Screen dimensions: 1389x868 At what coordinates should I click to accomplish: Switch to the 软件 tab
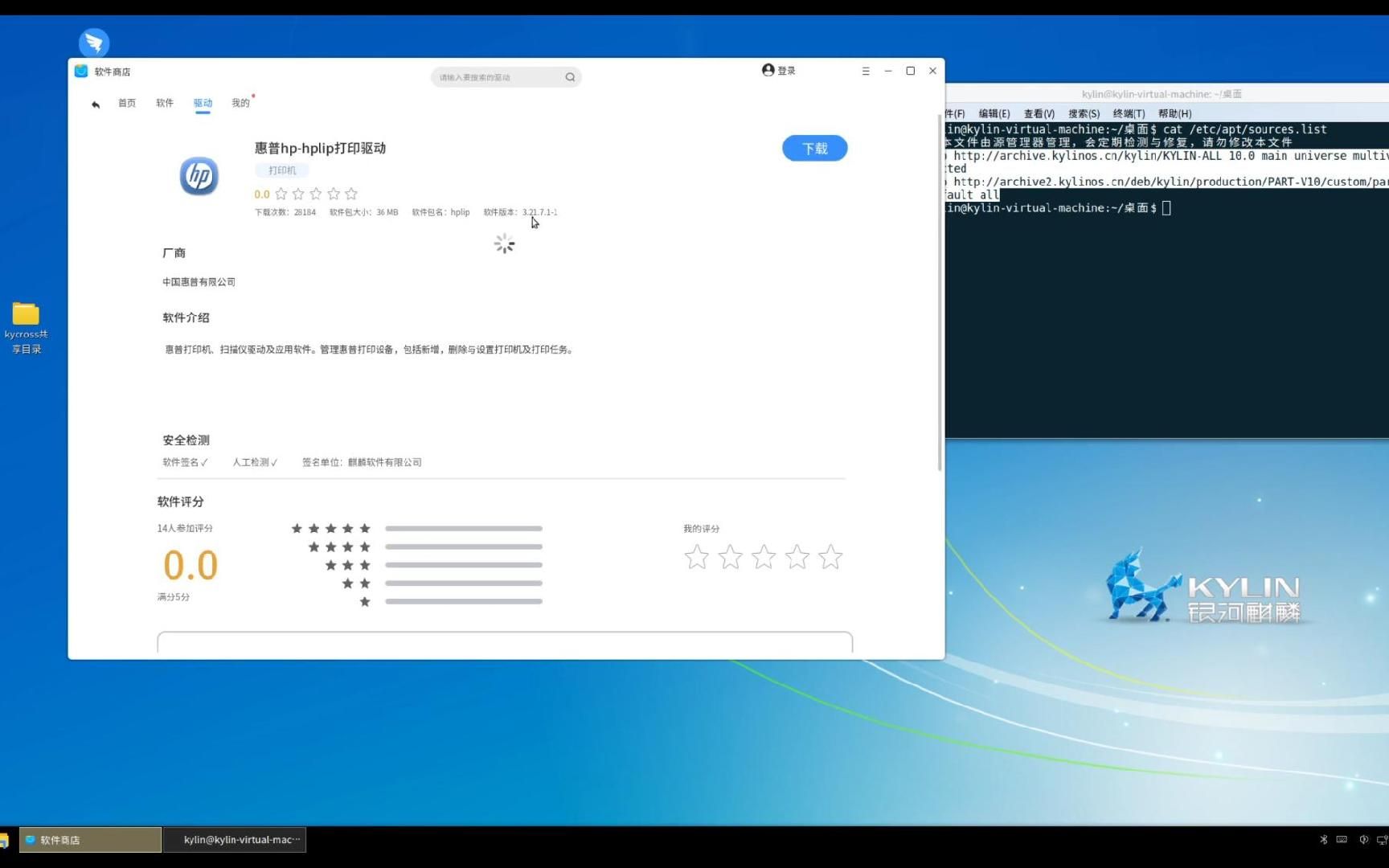(165, 103)
